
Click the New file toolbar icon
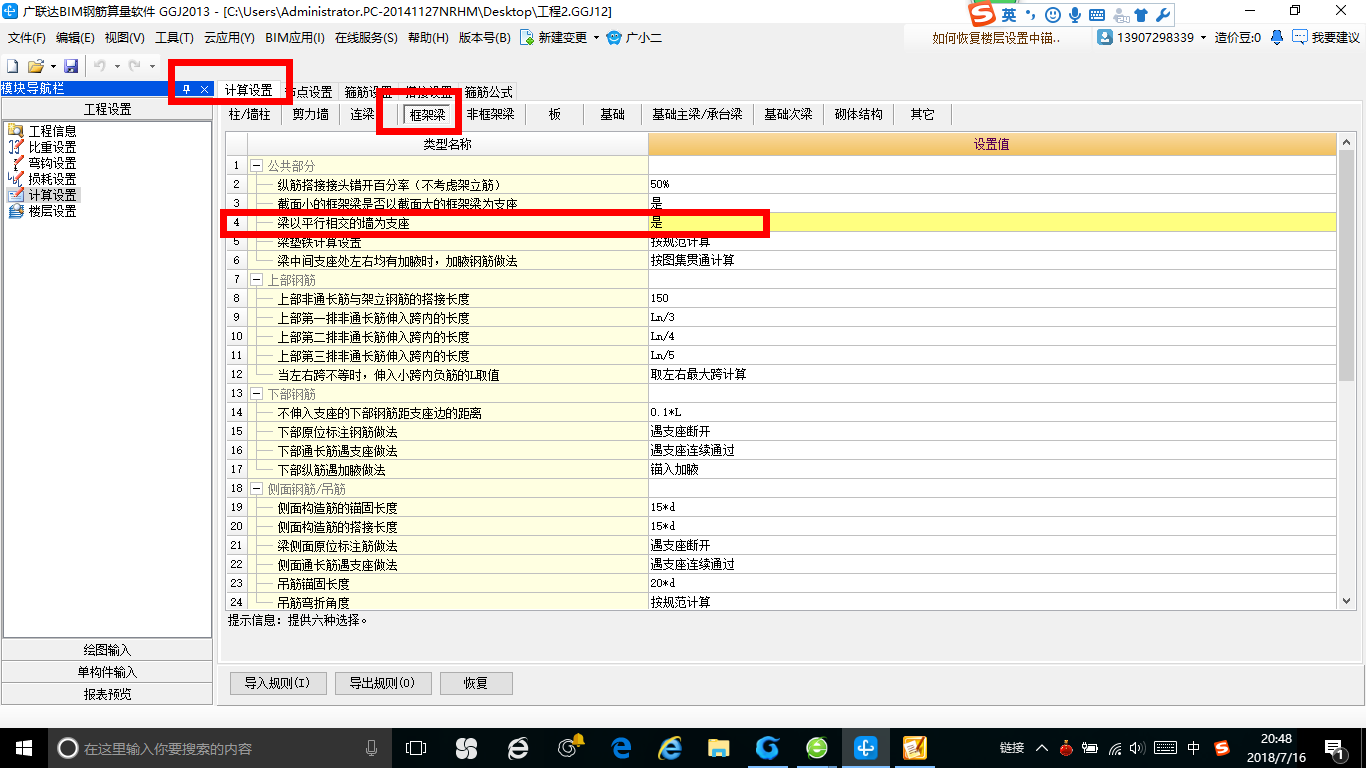pyautogui.click(x=13, y=66)
